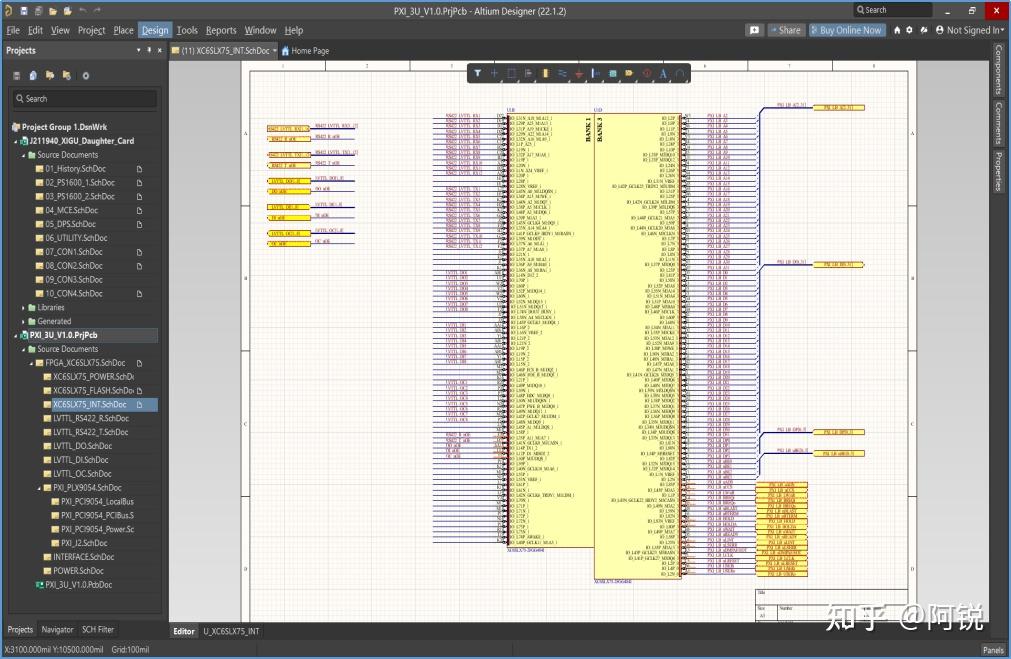Click the Place Wire tool icon
1011x659 pixels.
coord(562,73)
